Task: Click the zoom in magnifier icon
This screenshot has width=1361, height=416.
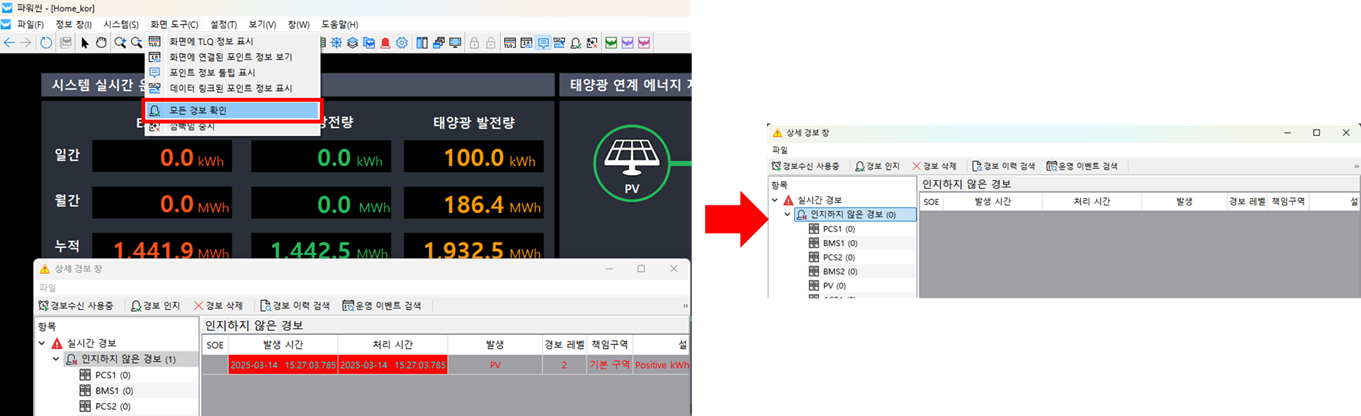Action: pos(120,43)
